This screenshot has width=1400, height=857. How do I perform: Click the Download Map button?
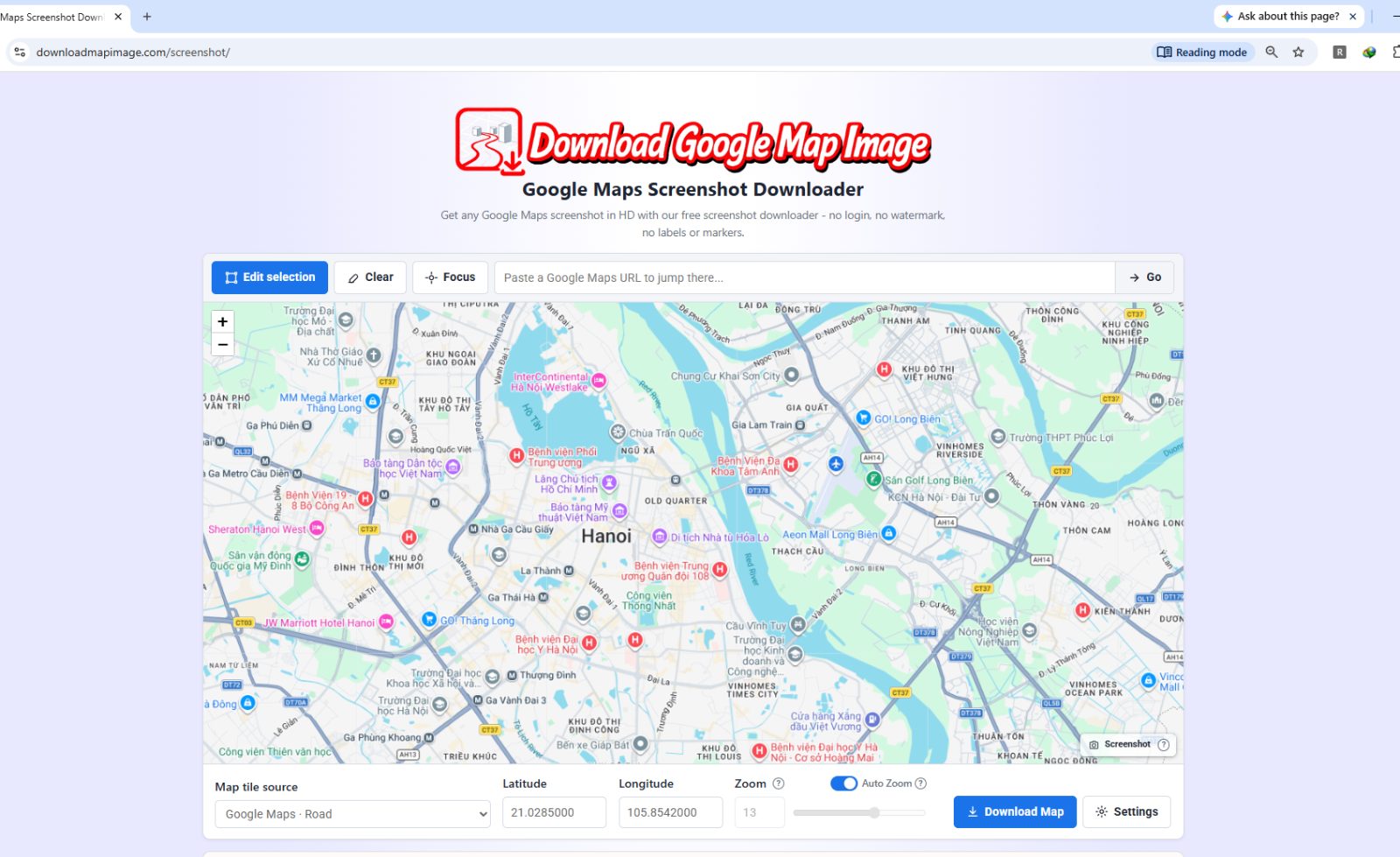[1015, 812]
